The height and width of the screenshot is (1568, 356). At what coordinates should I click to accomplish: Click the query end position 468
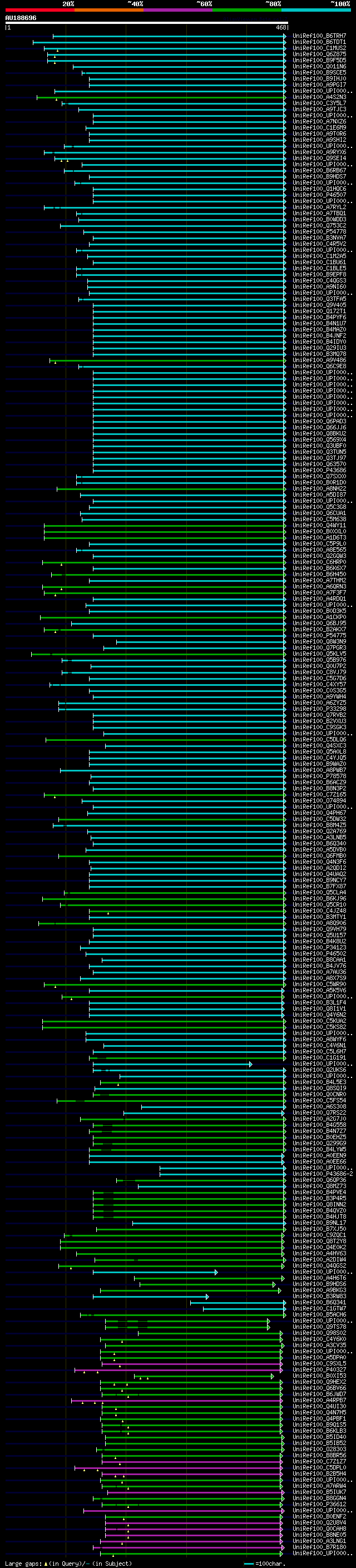[281, 27]
